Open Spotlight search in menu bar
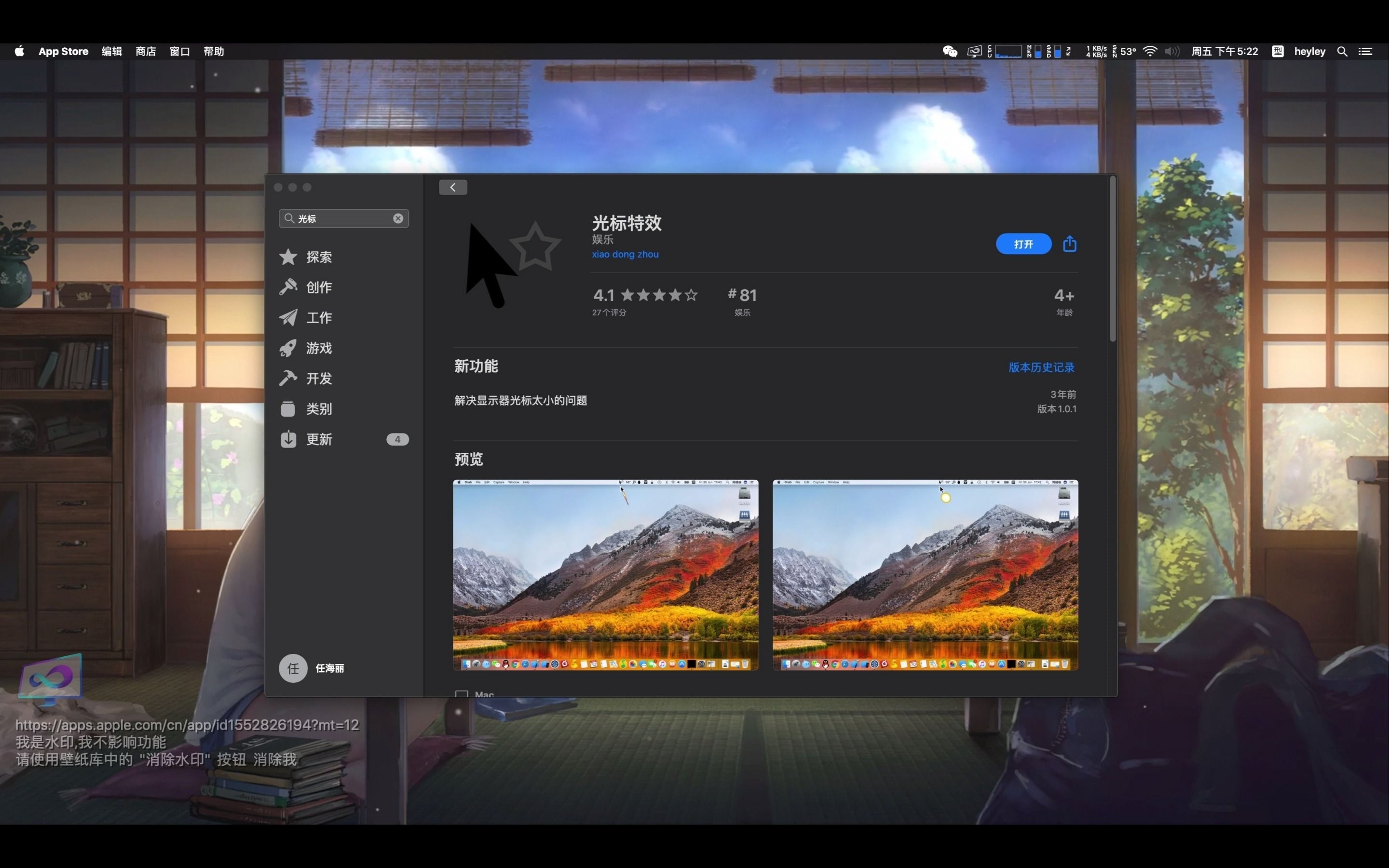The image size is (1389, 868). coord(1342,52)
